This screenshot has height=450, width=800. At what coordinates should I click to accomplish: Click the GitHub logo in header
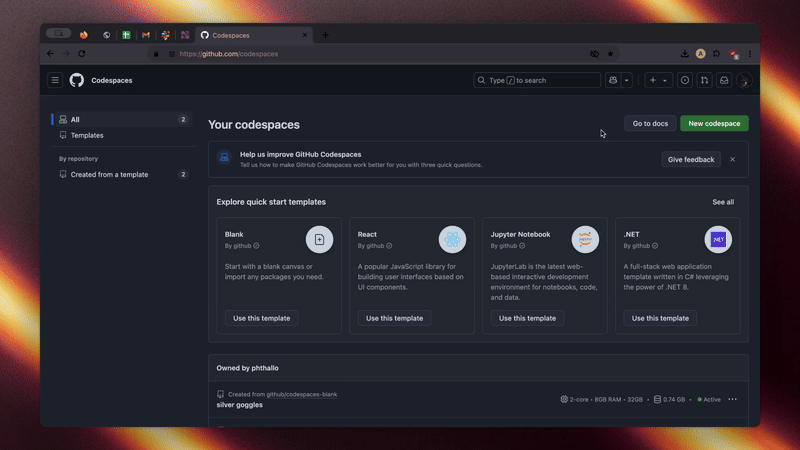(77, 80)
